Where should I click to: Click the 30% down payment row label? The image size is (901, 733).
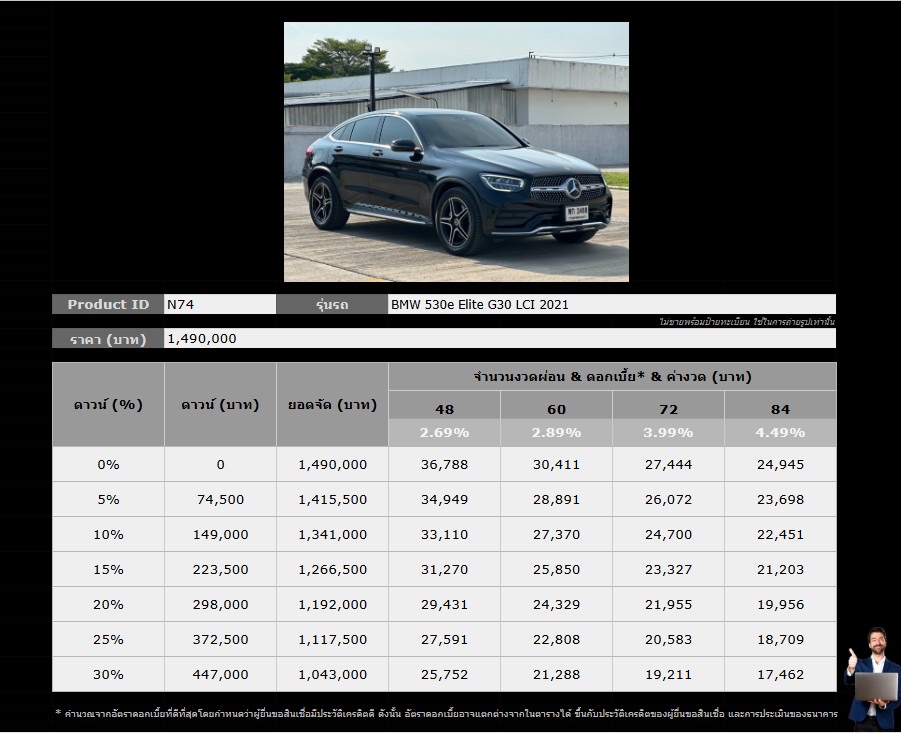pos(108,674)
